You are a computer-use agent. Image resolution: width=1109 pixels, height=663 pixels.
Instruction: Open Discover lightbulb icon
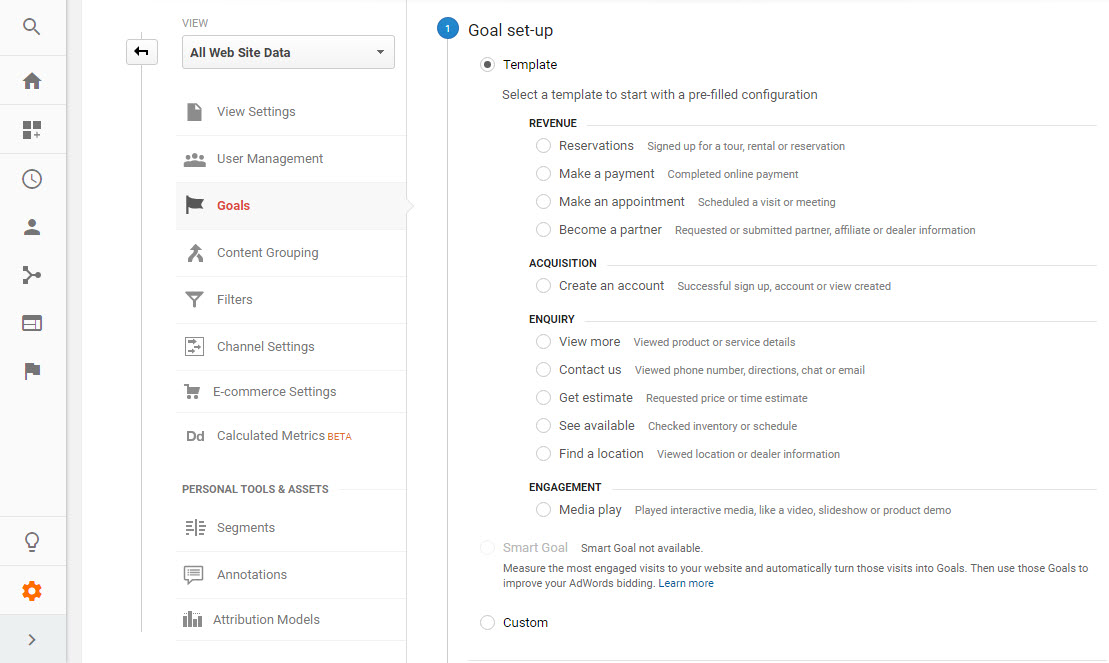[32, 541]
